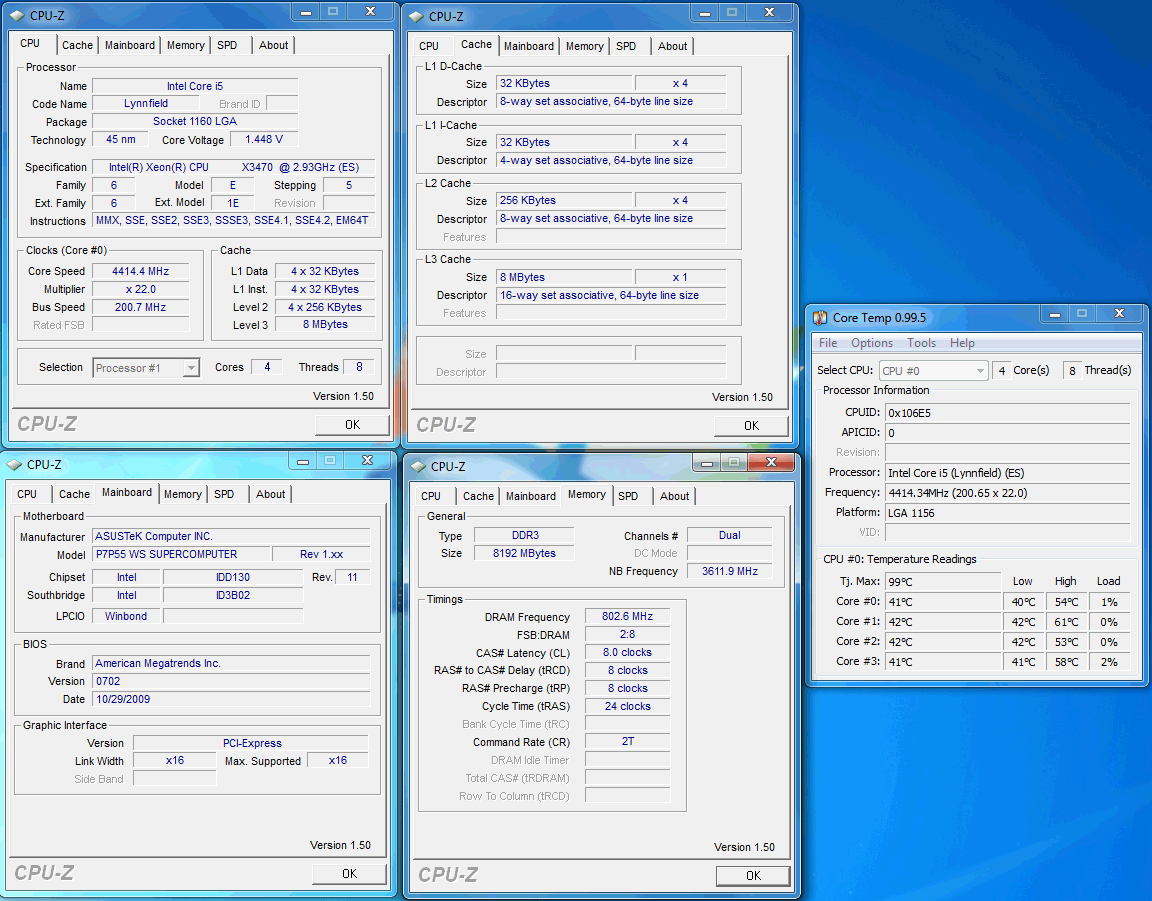Click the graphic interface version "PCI-Express"

(251, 743)
